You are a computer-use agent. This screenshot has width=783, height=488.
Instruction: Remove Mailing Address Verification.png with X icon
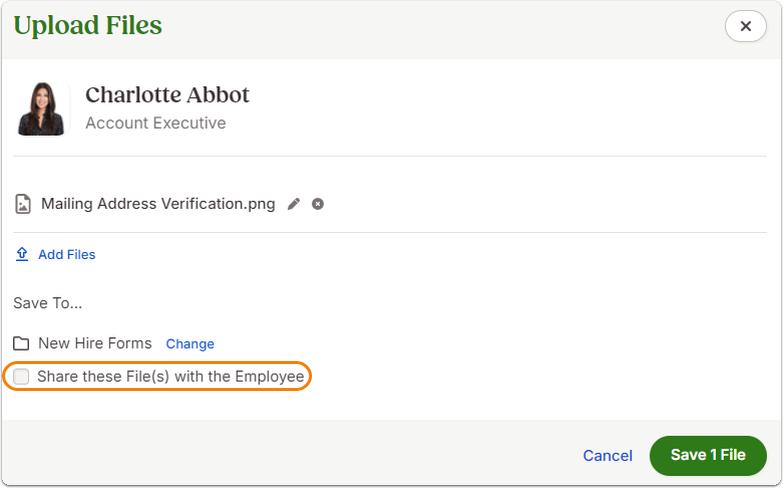pos(318,204)
